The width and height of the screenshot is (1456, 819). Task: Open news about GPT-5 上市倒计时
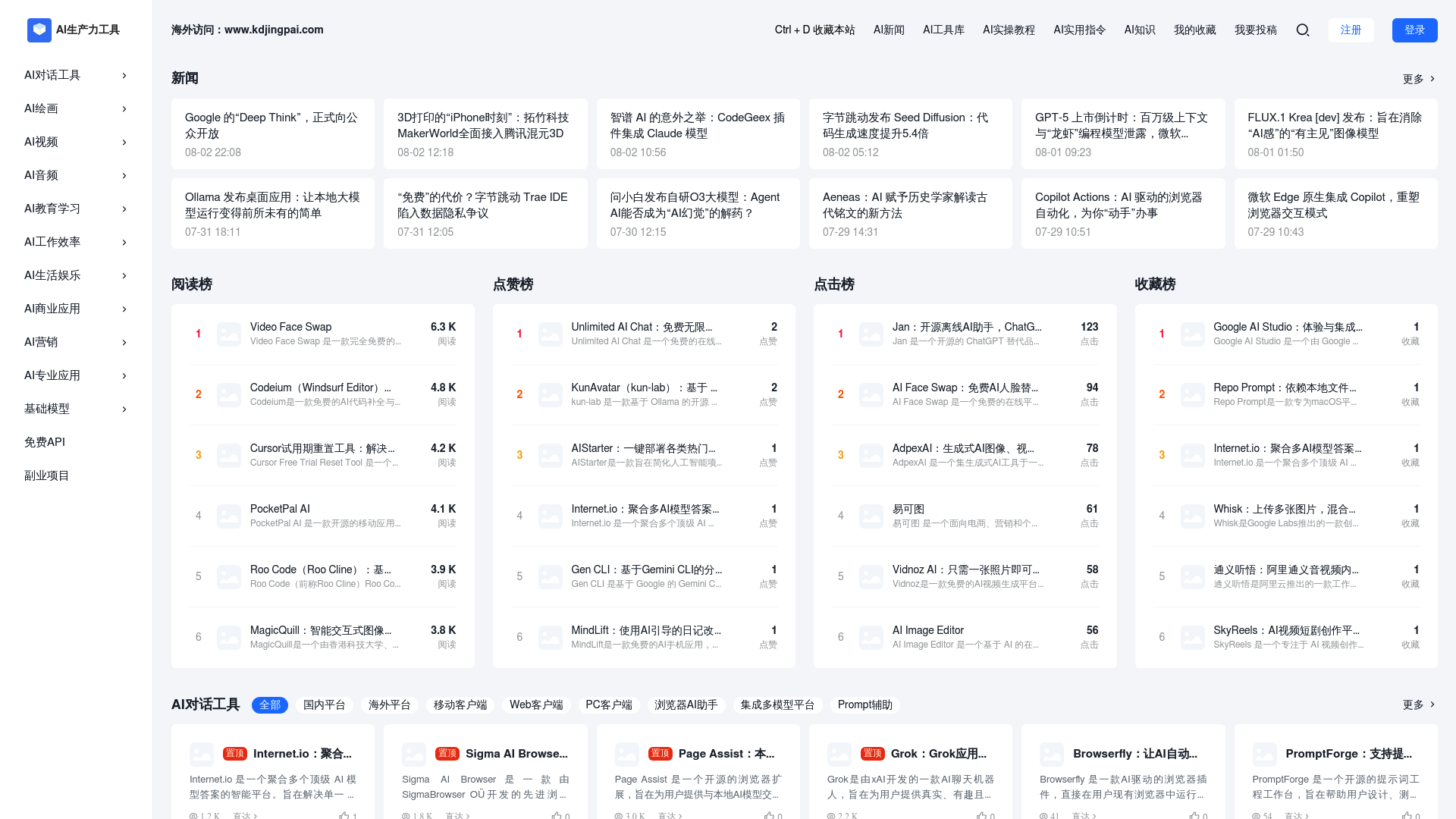pos(1123,133)
